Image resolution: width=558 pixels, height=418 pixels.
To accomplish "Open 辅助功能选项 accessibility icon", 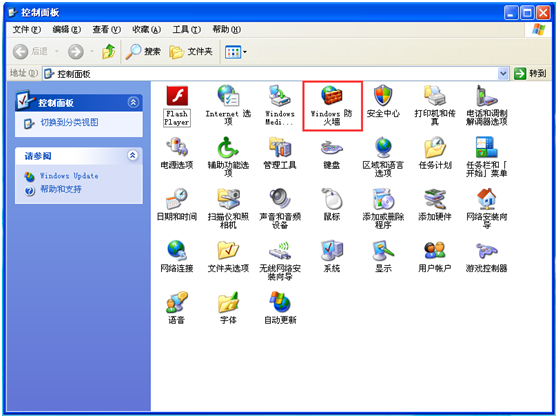I will point(228,157).
